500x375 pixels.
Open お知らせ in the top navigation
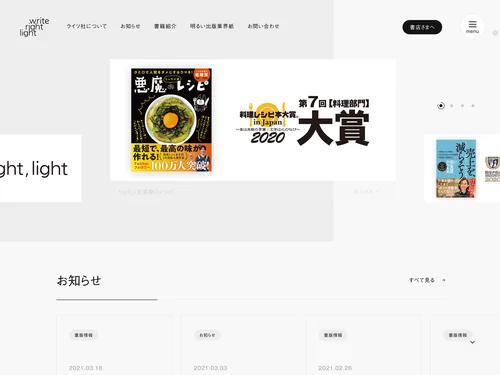point(130,26)
